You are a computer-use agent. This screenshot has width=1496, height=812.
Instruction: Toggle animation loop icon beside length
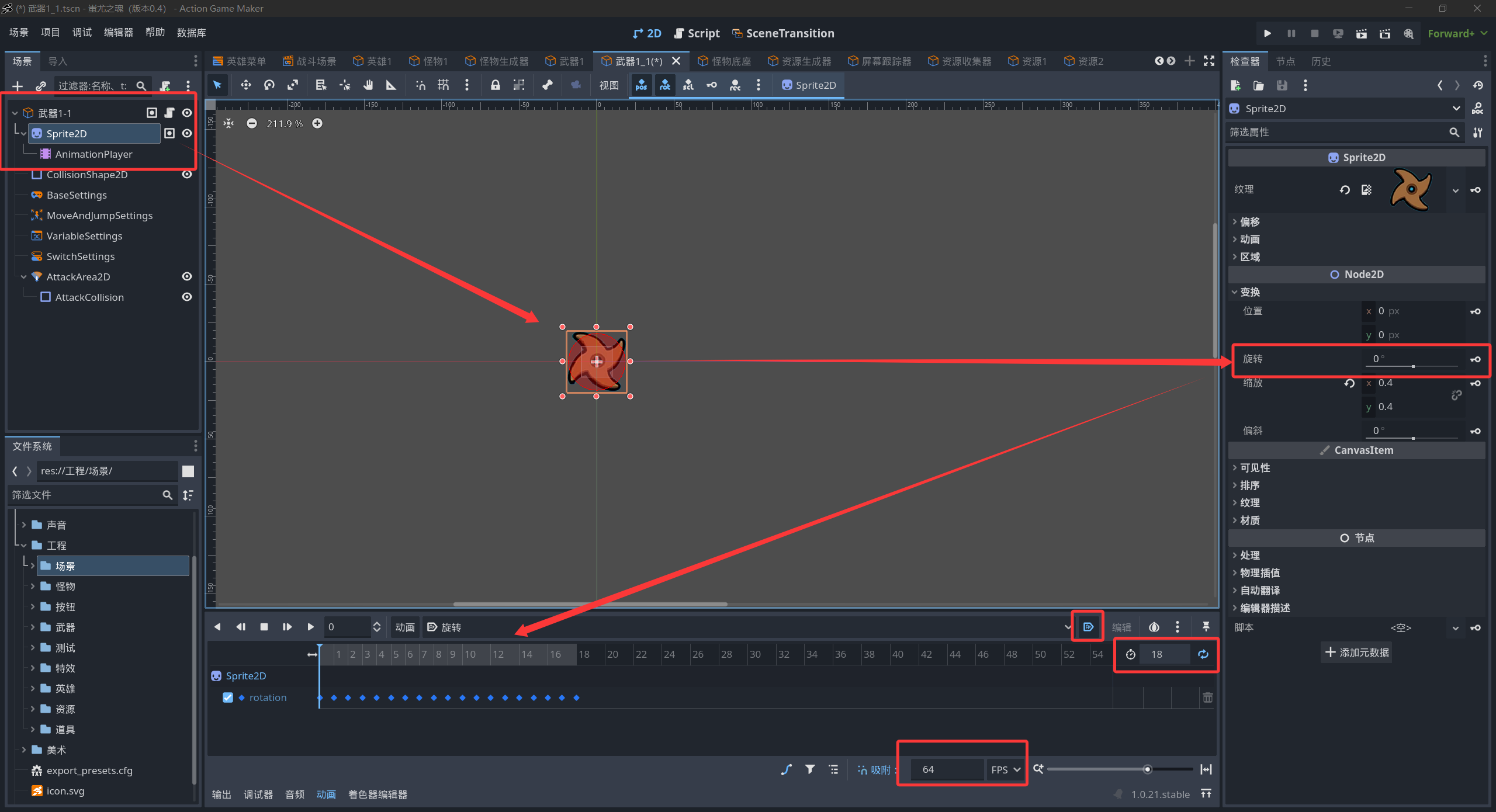(1203, 654)
